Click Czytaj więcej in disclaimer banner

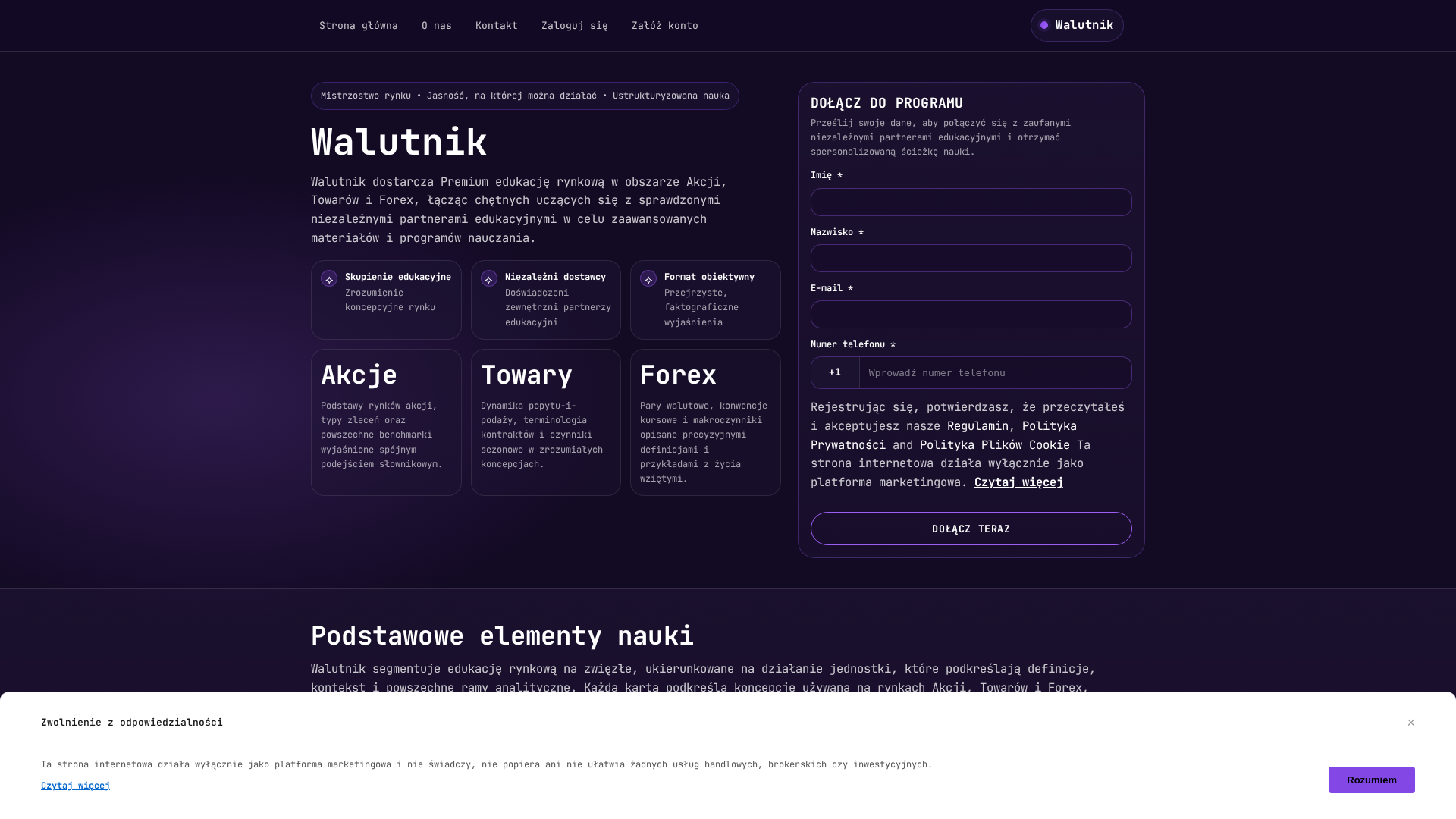click(75, 786)
